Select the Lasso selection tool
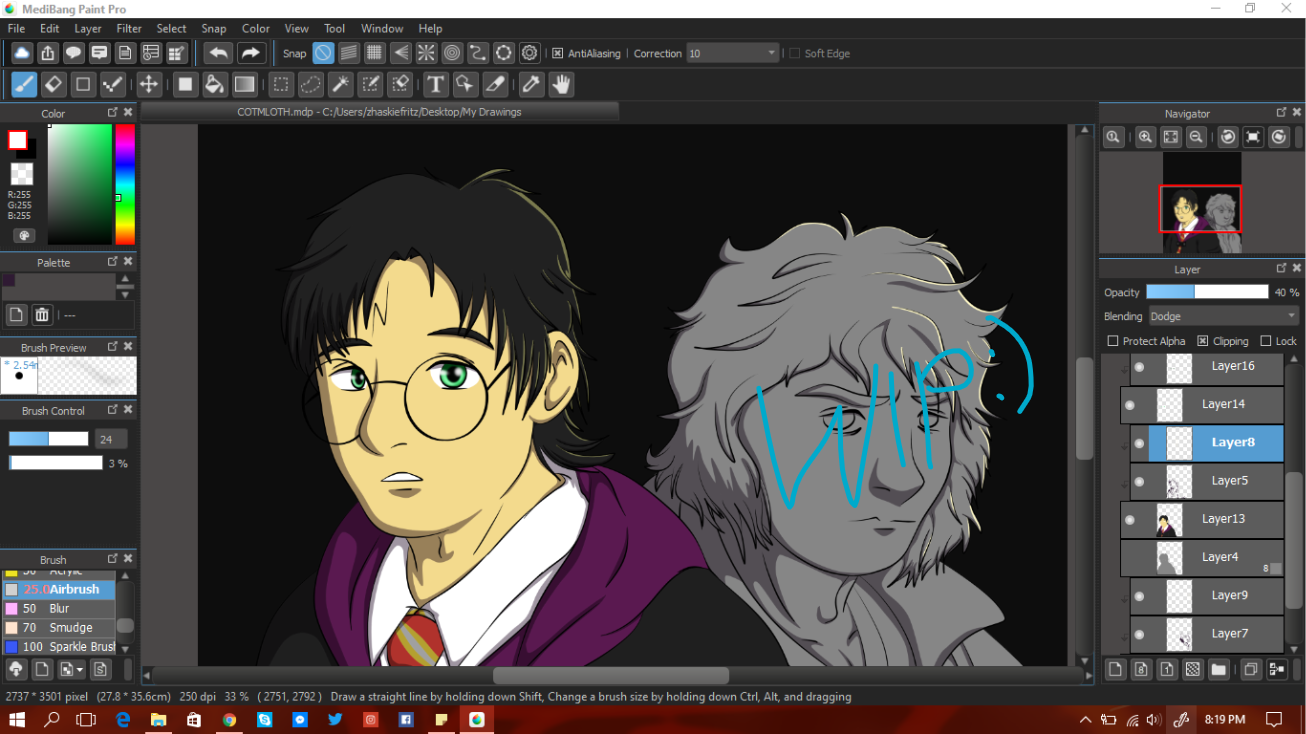This screenshot has height=734, width=1306. click(311, 85)
